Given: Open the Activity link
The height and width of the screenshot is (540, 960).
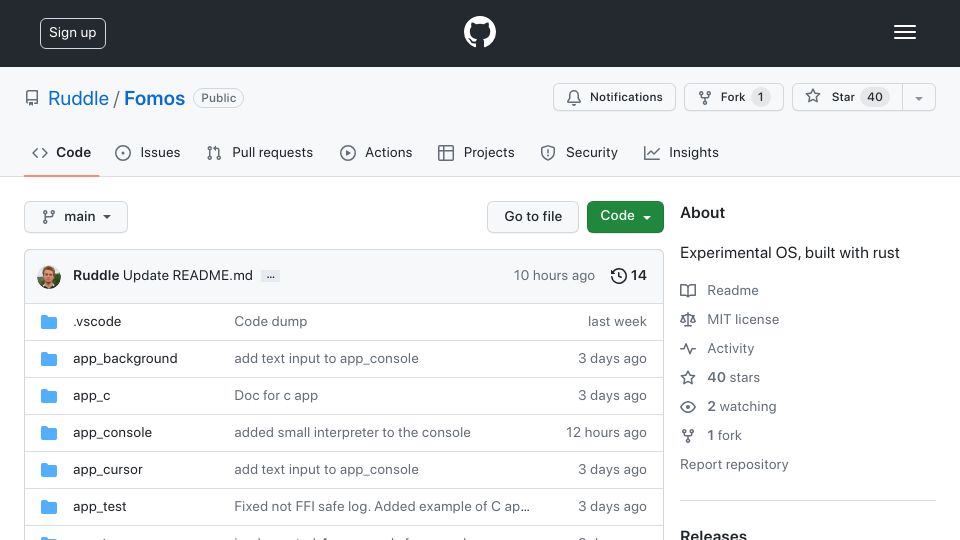Looking at the screenshot, I should click(x=730, y=348).
